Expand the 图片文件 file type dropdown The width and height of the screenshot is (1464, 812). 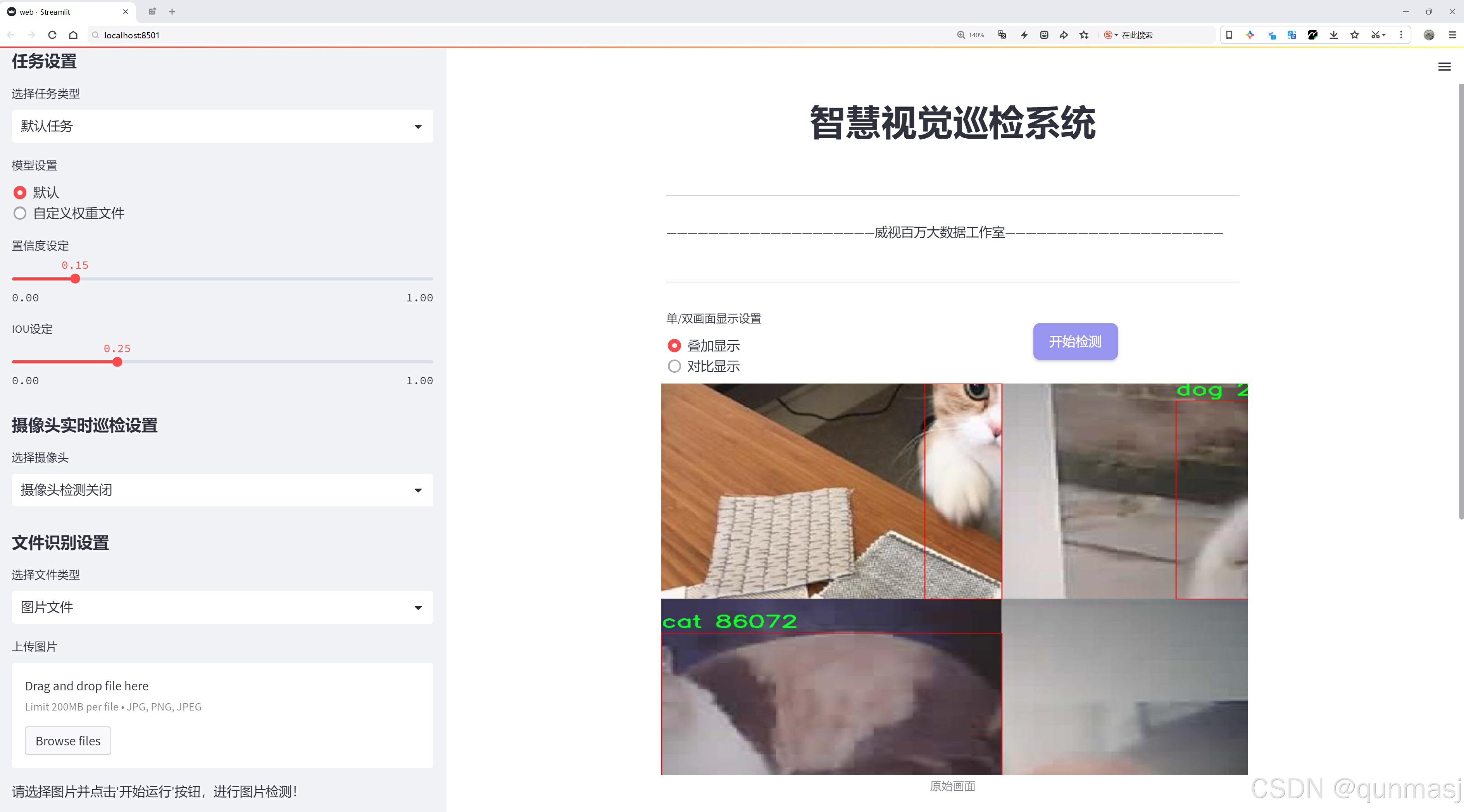click(222, 607)
